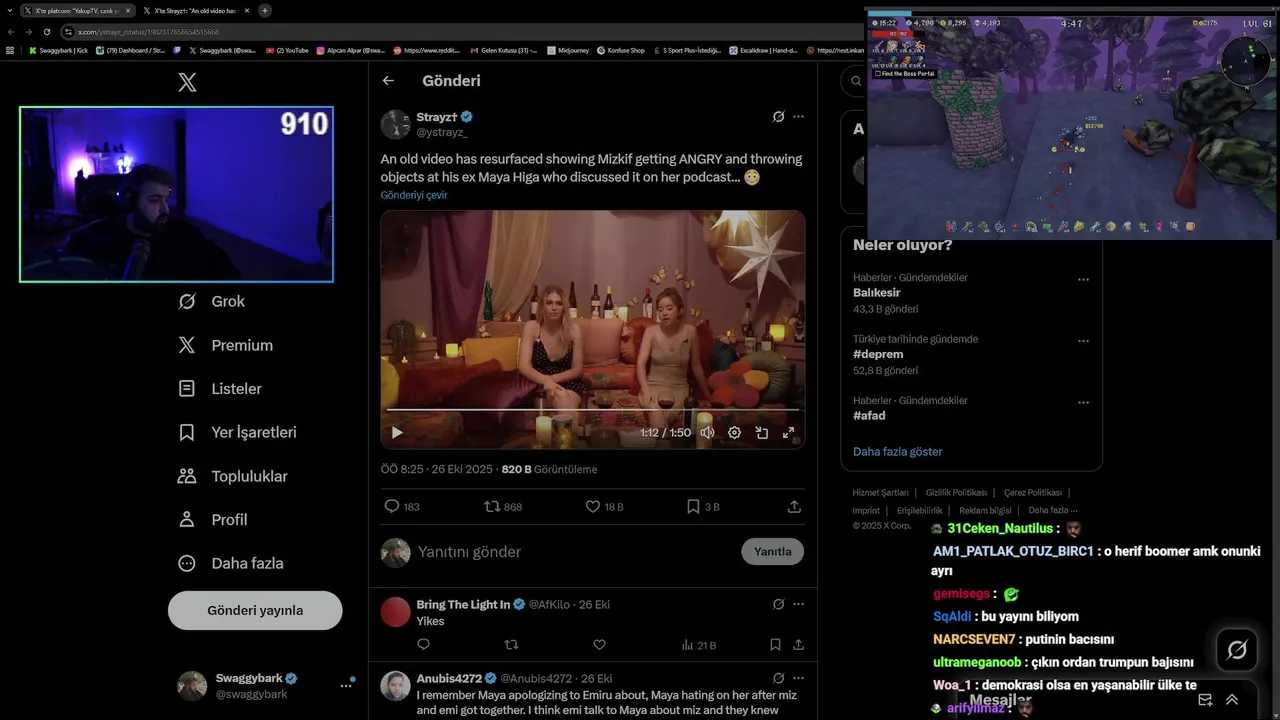Click search magnifier icon

(857, 81)
